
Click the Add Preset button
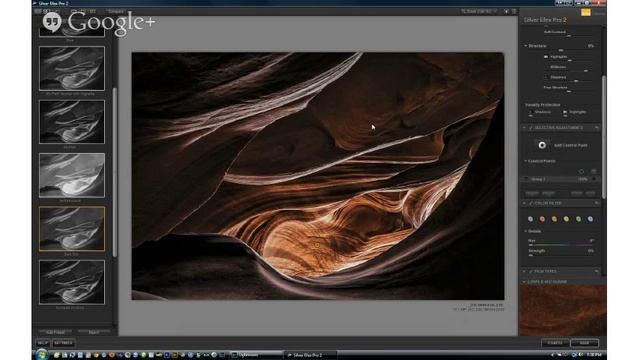(x=56, y=332)
